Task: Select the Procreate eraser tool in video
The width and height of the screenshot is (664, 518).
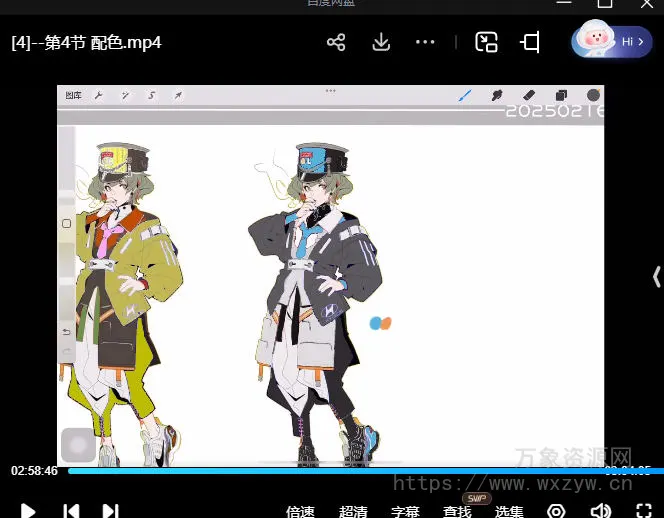Action: coord(530,96)
